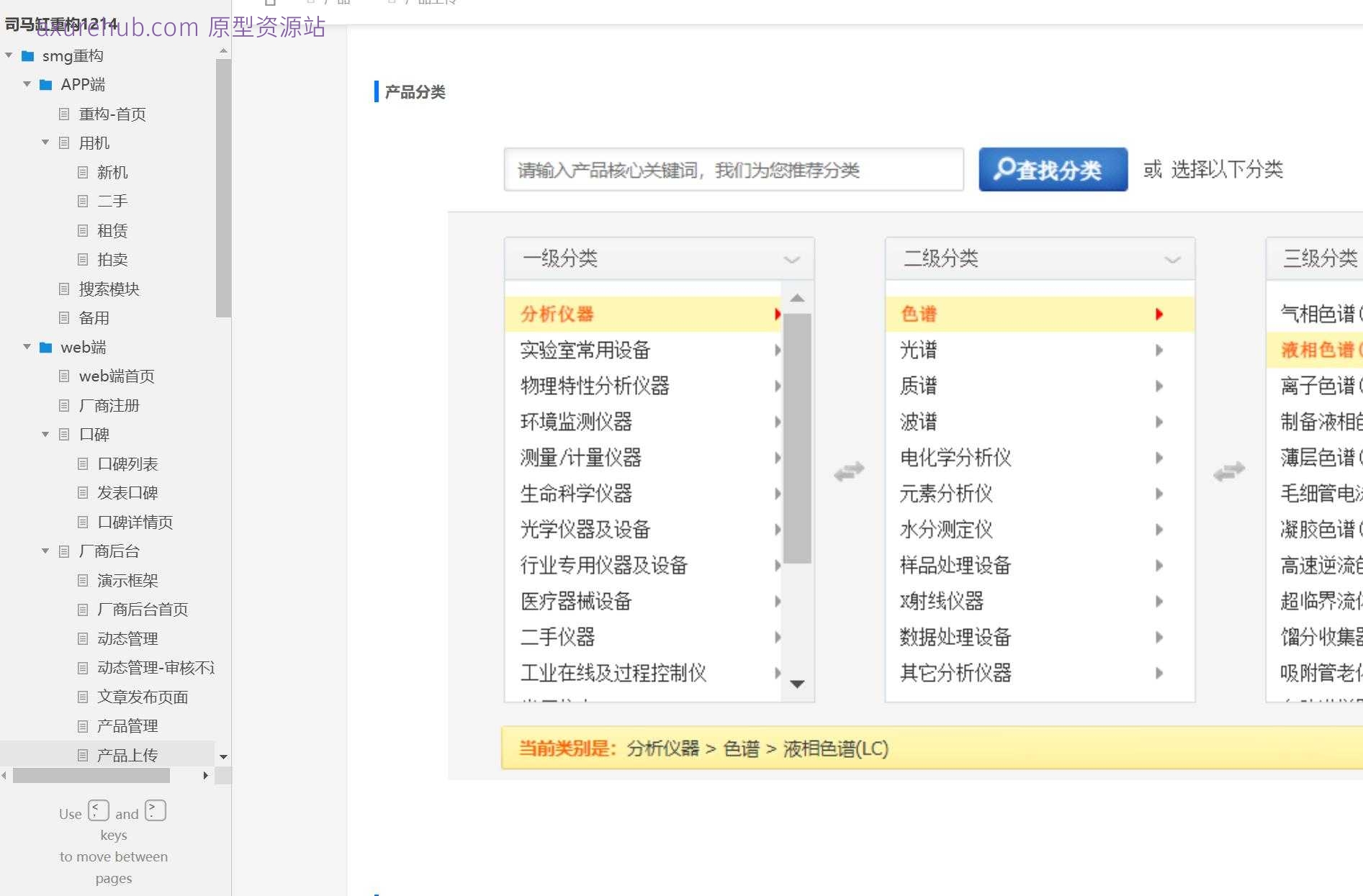Image resolution: width=1363 pixels, height=896 pixels.
Task: Click the folder icon next to APP端
Action: point(45,84)
